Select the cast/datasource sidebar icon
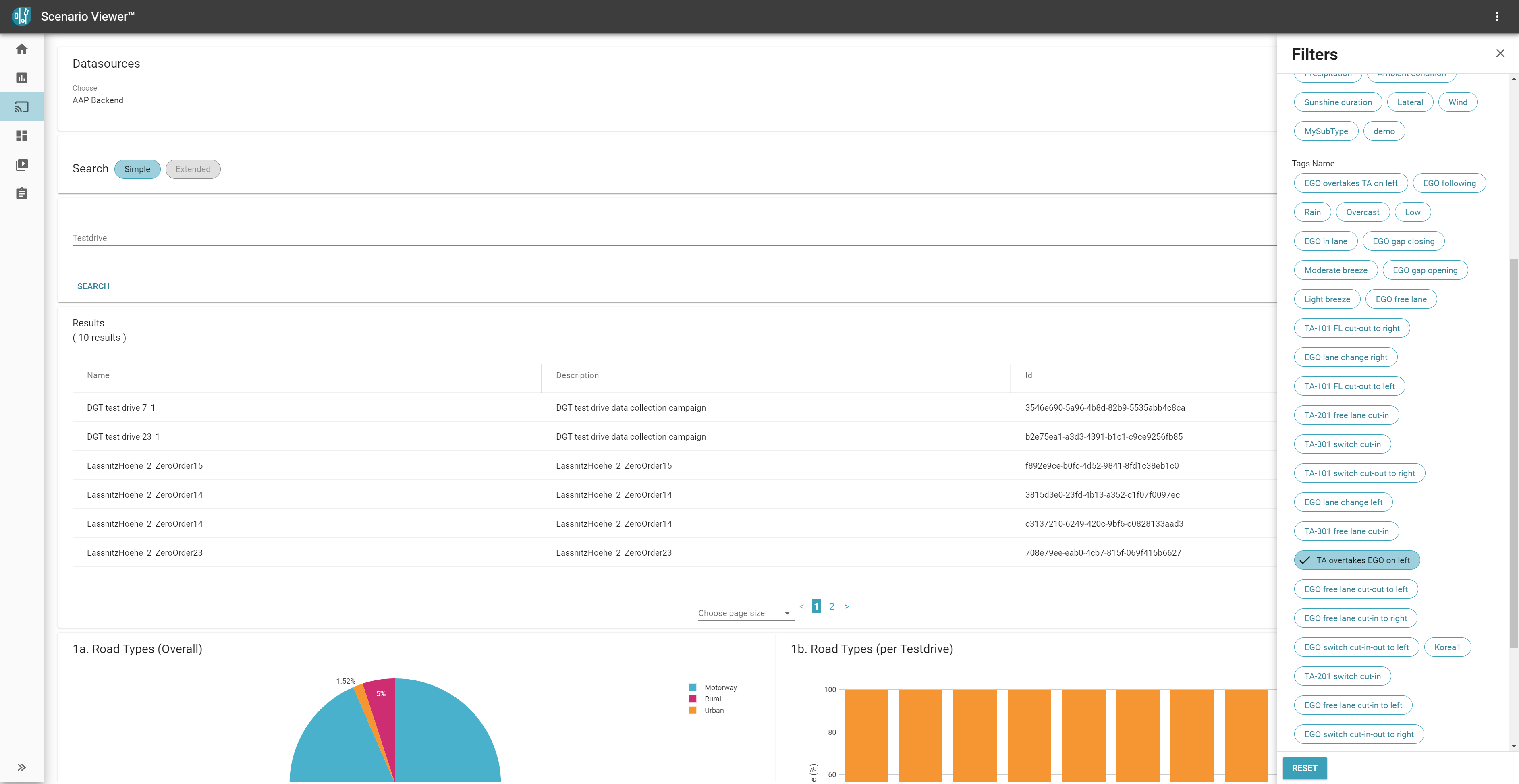This screenshot has width=1519, height=784. click(x=22, y=107)
